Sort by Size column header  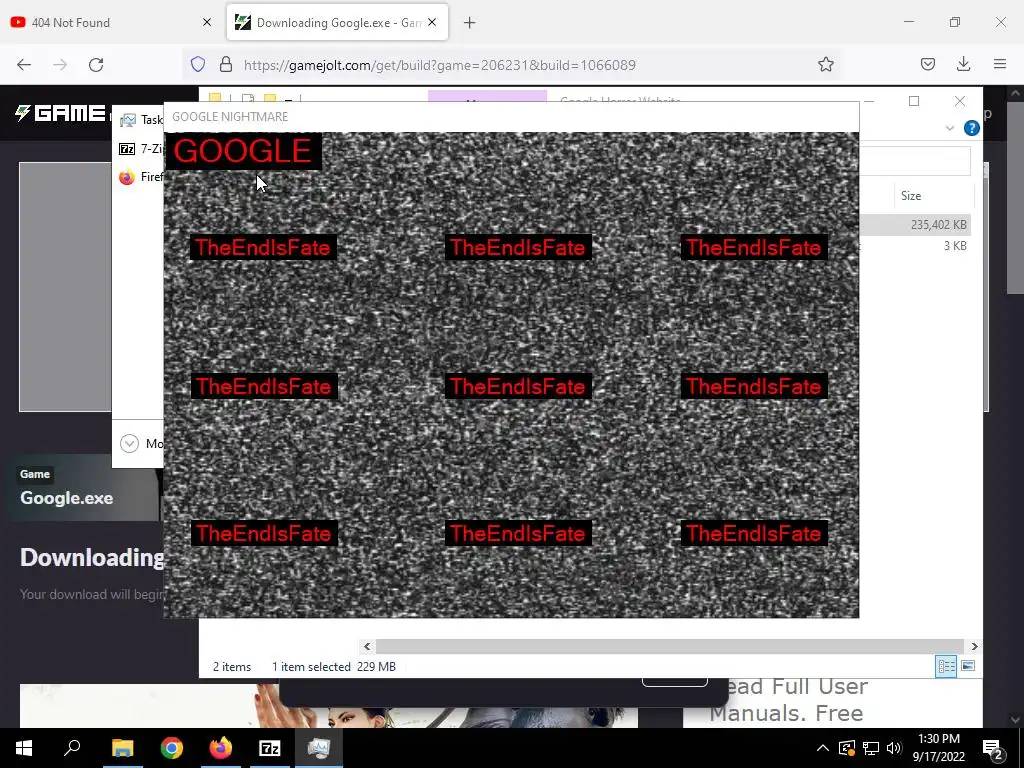click(911, 196)
